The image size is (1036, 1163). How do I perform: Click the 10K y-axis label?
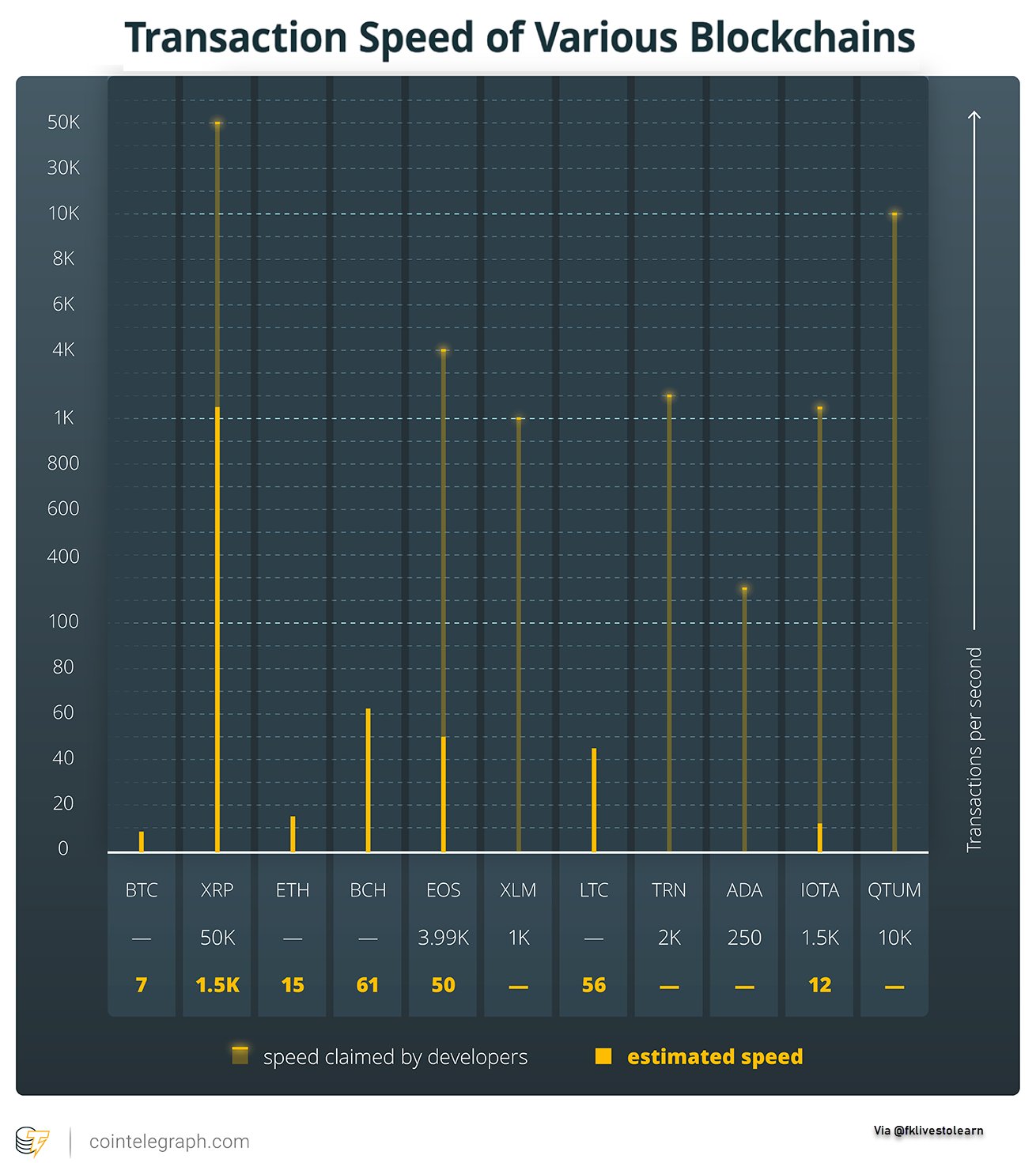pos(63,213)
